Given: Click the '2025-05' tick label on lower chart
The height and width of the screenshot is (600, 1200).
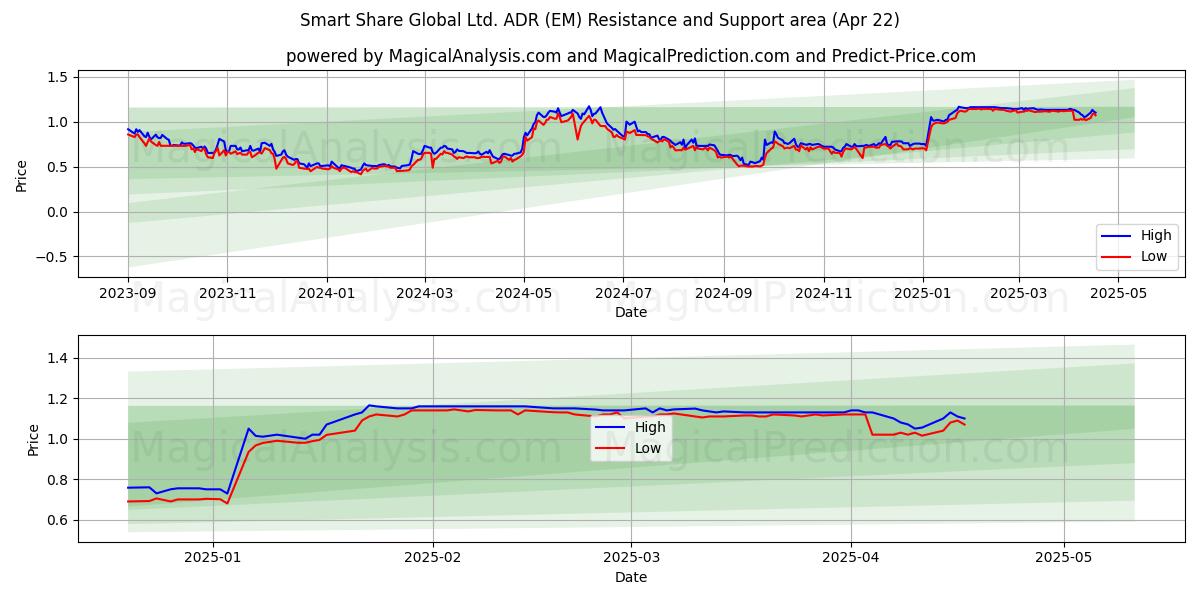Looking at the screenshot, I should (x=1064, y=559).
